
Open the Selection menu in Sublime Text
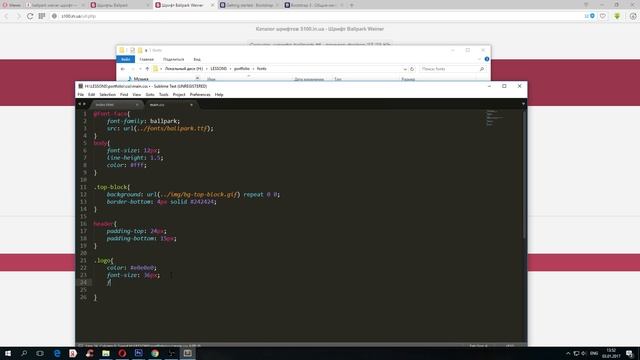(108, 95)
